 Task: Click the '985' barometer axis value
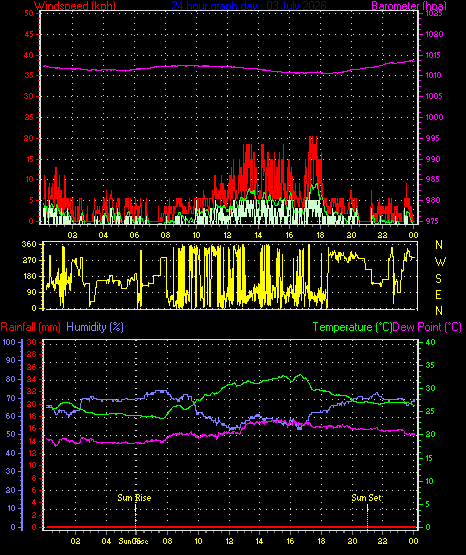pyautogui.click(x=433, y=179)
